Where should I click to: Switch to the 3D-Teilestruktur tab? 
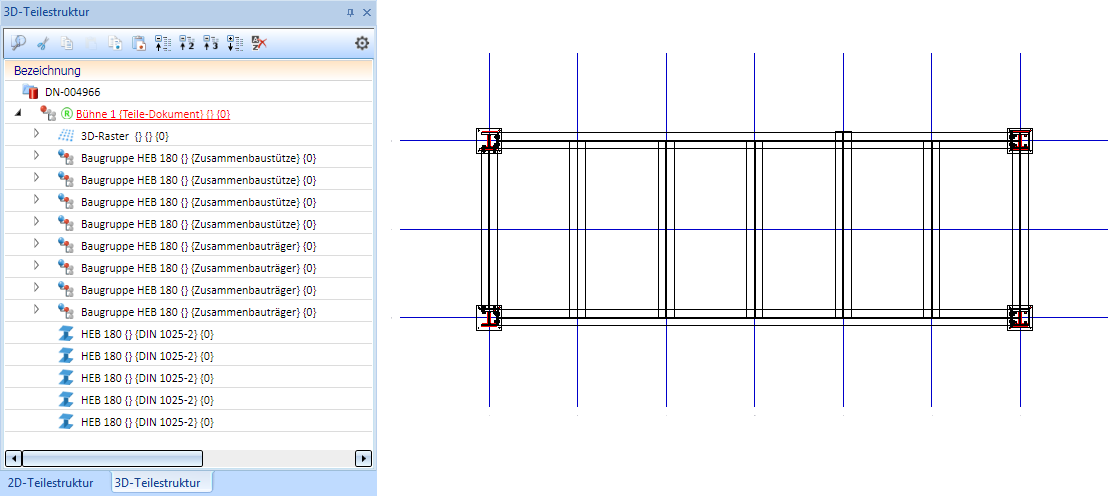click(158, 483)
